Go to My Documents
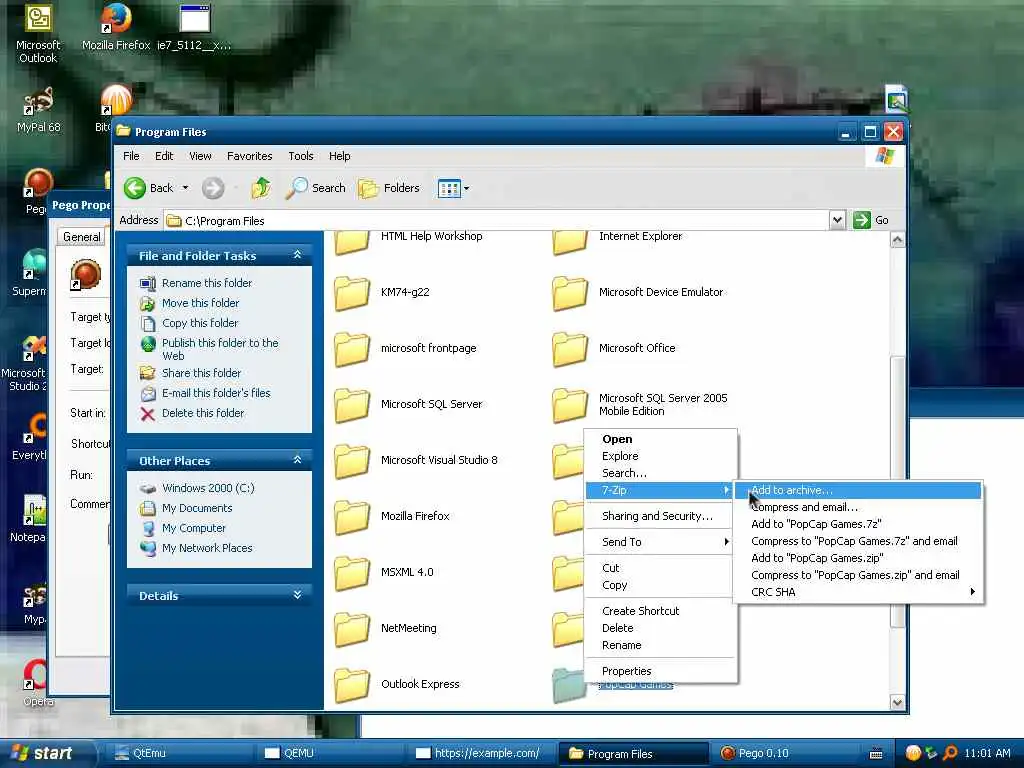Image resolution: width=1024 pixels, height=768 pixels. (x=197, y=508)
